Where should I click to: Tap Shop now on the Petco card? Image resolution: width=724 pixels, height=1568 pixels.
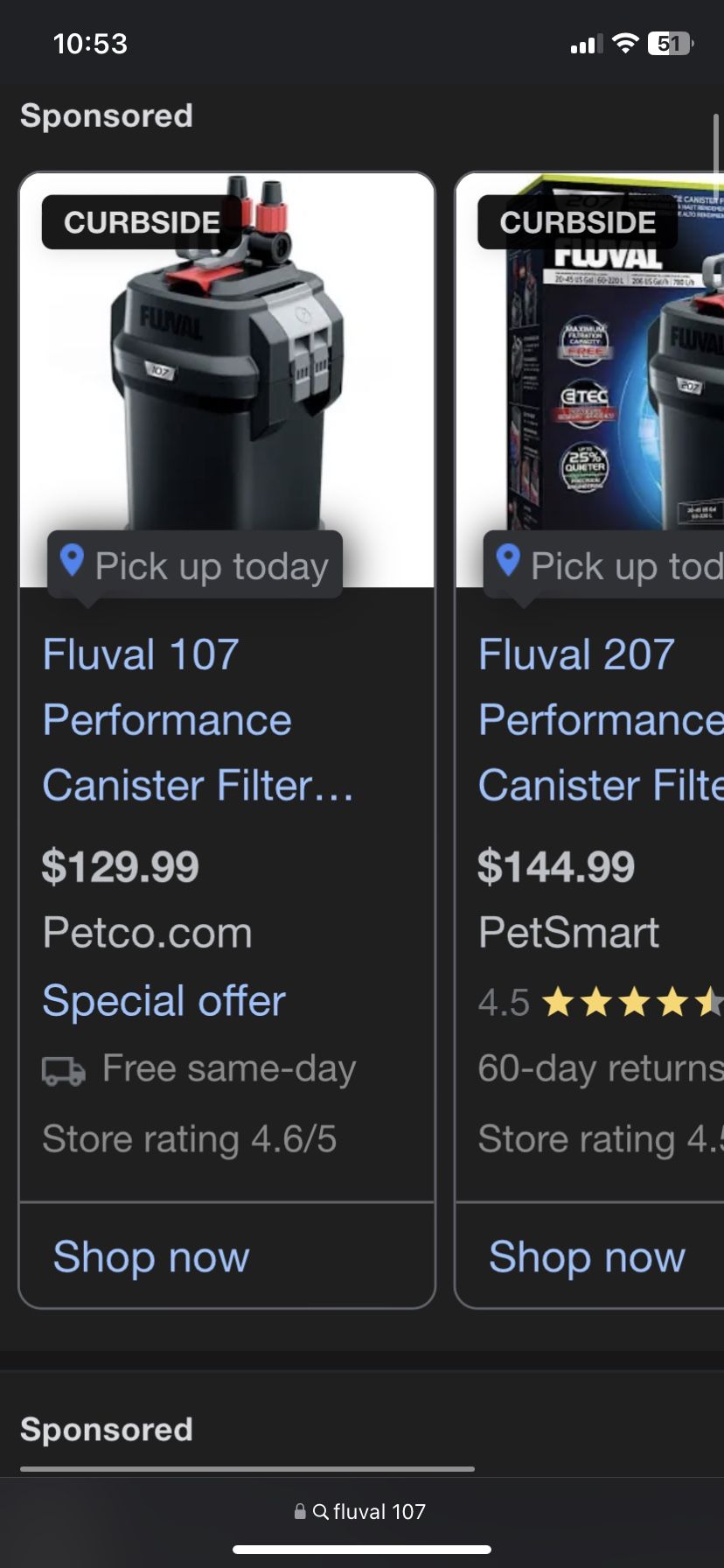151,1256
